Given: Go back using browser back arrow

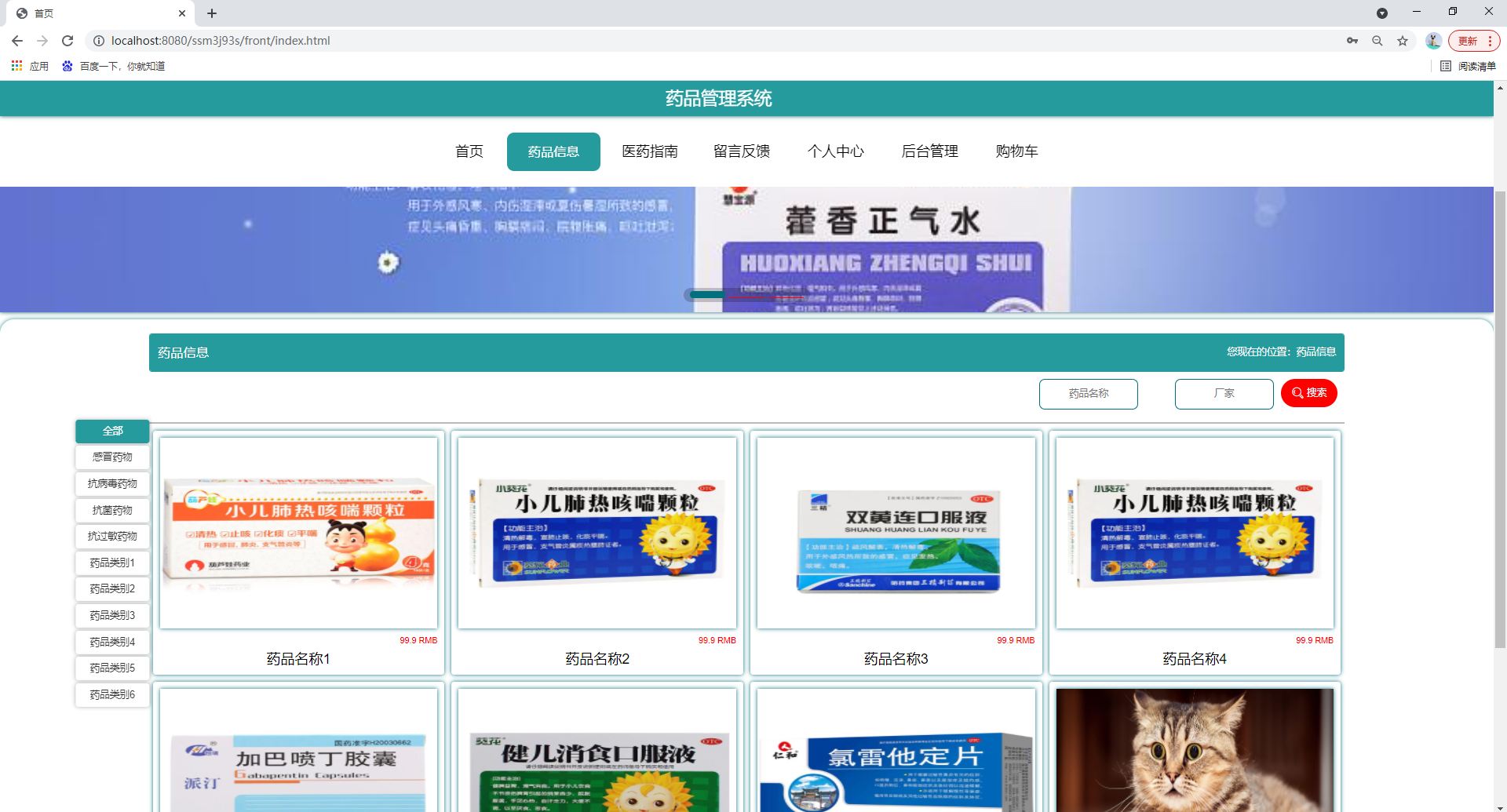Looking at the screenshot, I should point(17,41).
